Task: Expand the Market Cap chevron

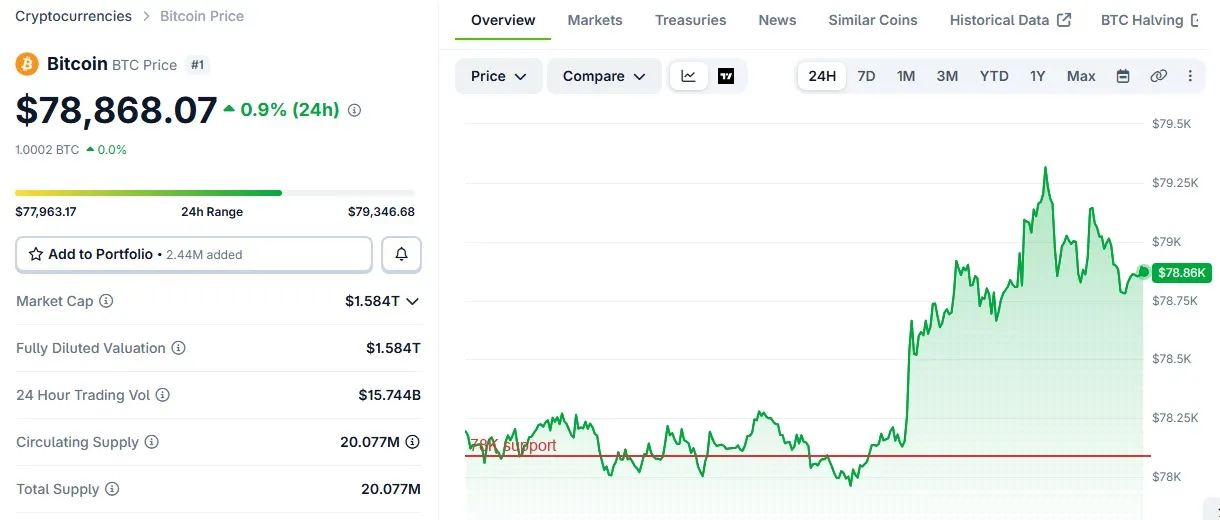Action: click(412, 301)
